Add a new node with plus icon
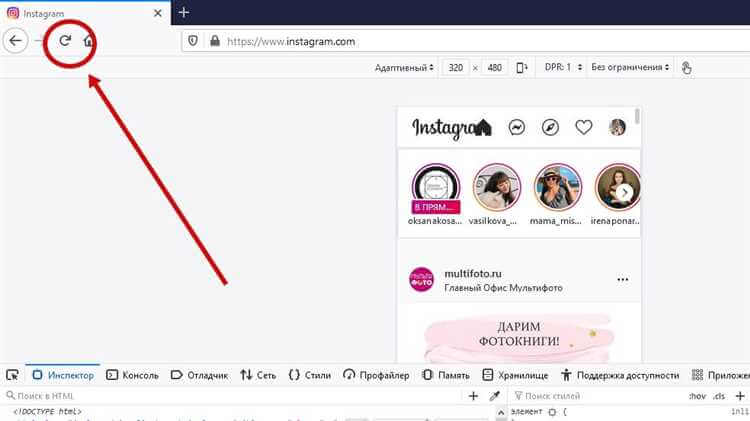 point(473,396)
